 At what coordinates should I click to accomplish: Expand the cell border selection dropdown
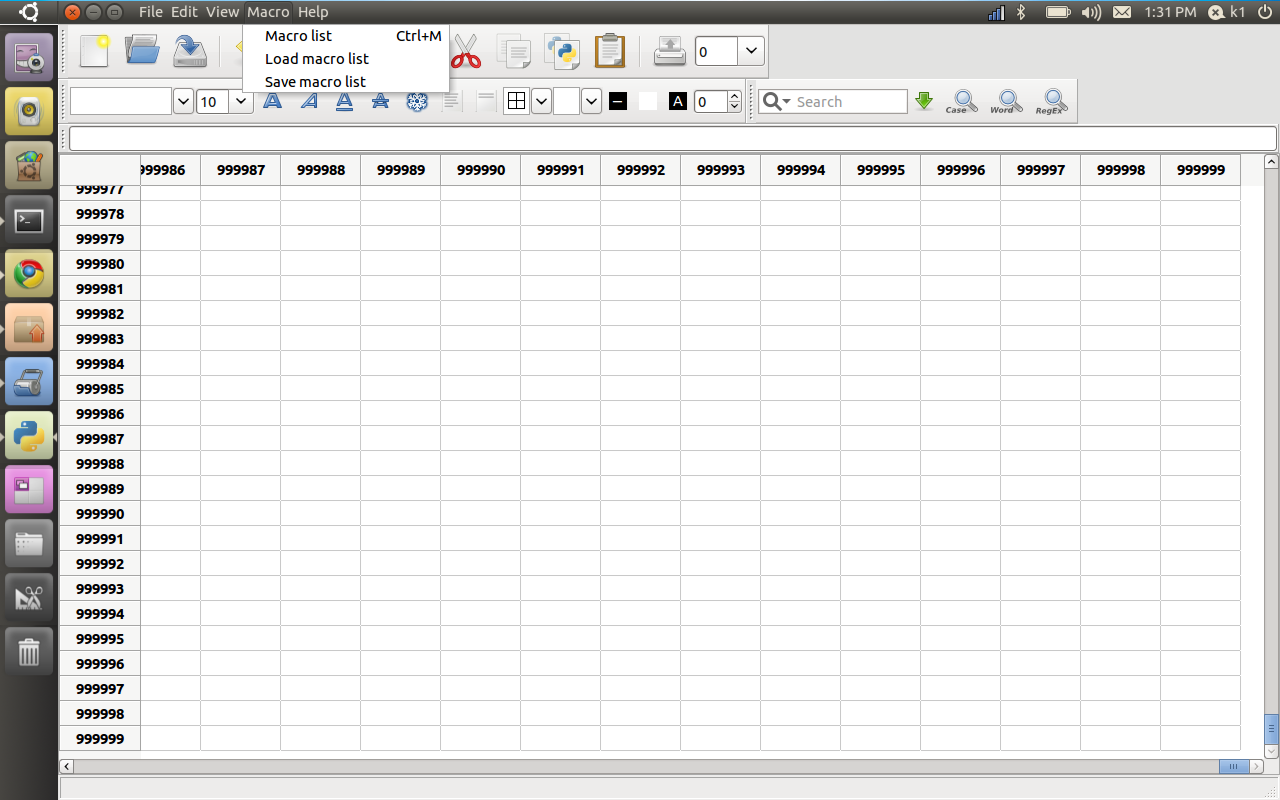pos(541,101)
